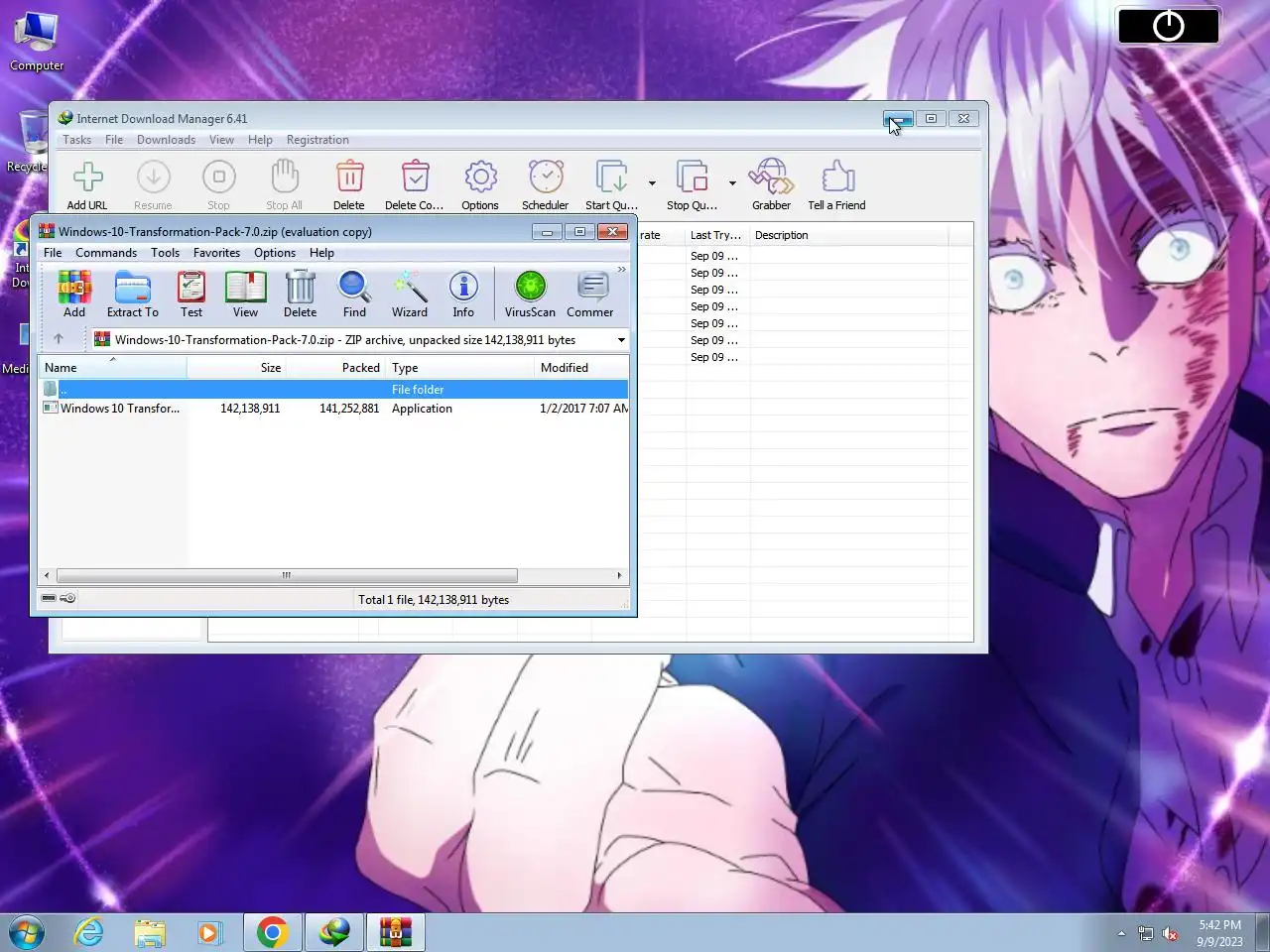1270x952 pixels.
Task: Open IDM Downloads menu
Action: point(166,140)
